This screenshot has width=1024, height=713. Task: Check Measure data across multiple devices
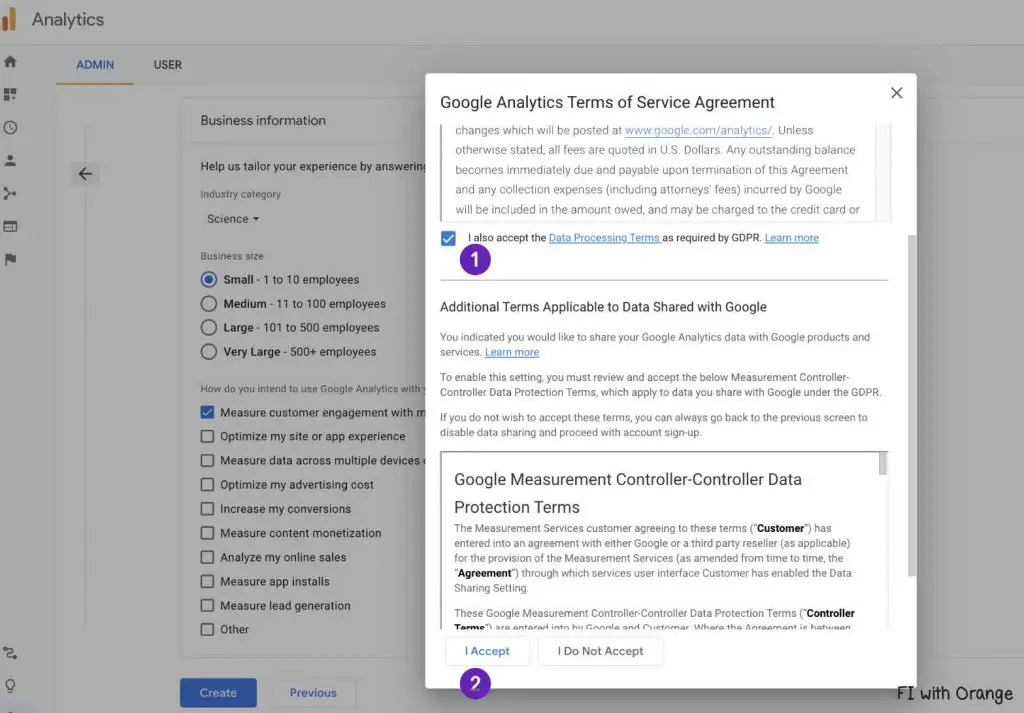click(207, 460)
